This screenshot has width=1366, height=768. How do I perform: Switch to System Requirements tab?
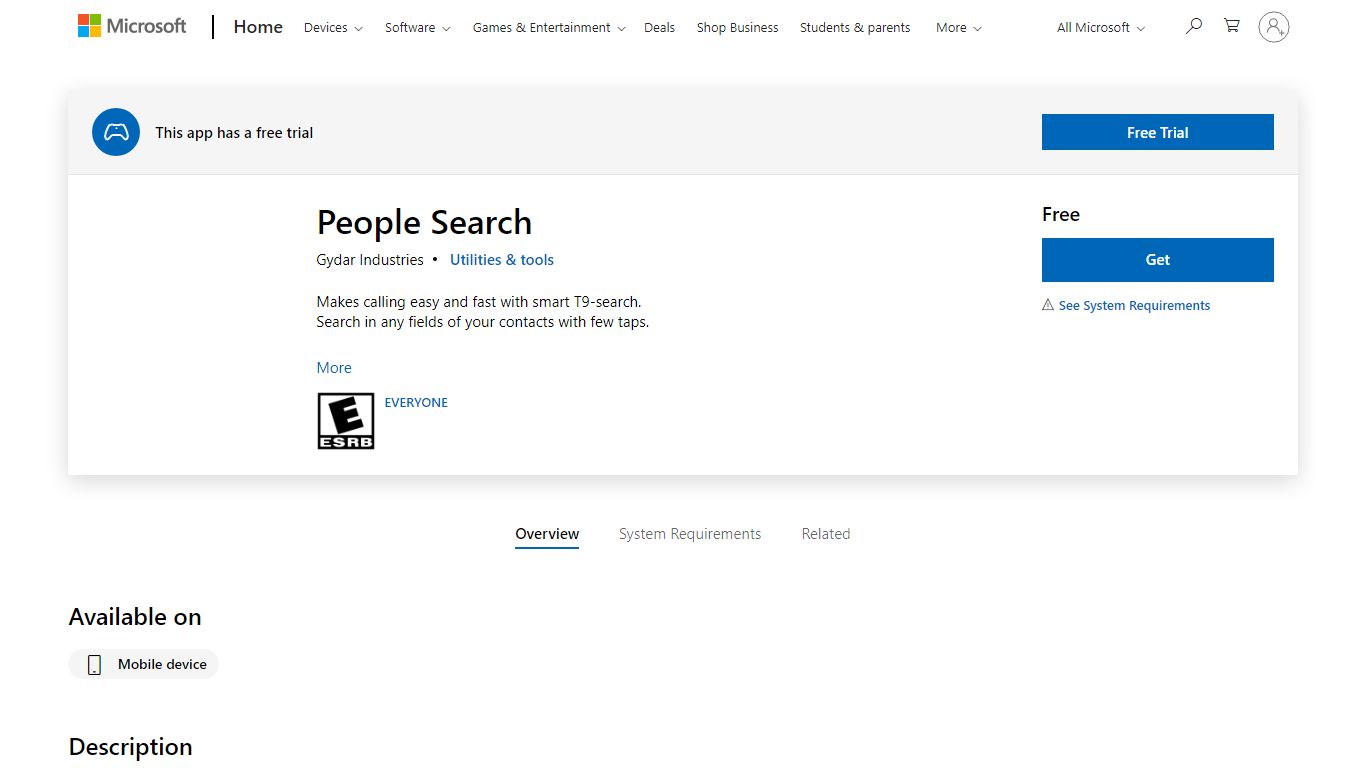tap(690, 534)
